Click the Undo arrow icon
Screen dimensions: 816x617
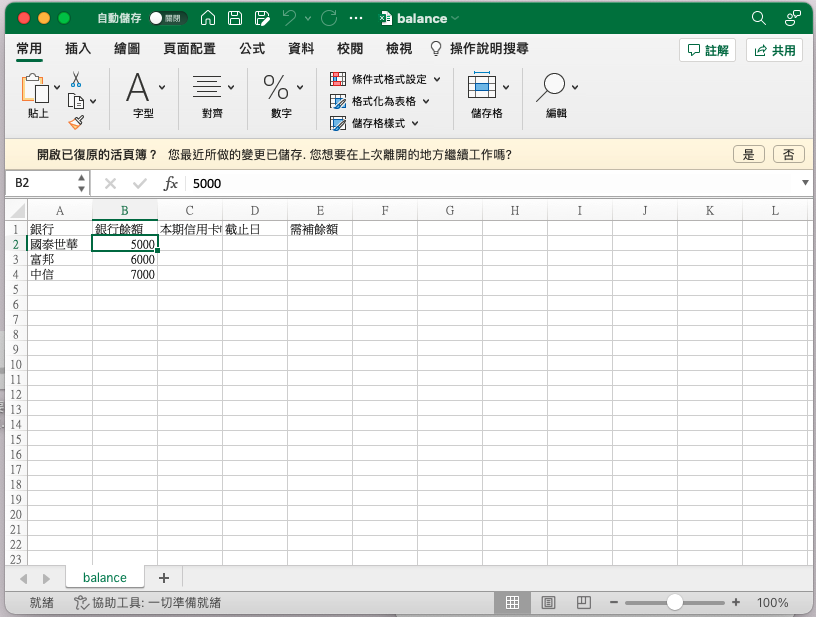289,18
